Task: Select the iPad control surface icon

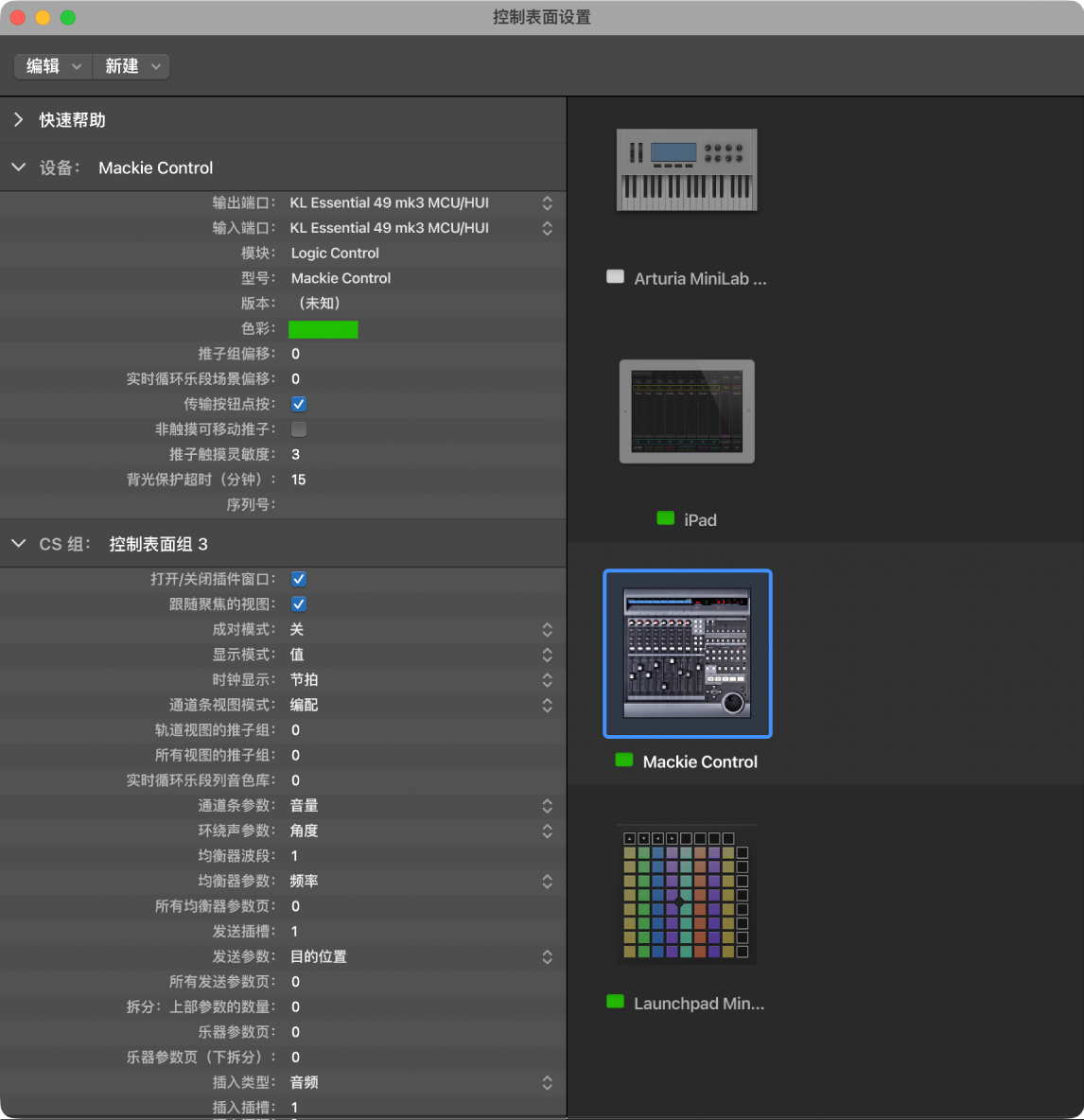Action: tap(686, 411)
